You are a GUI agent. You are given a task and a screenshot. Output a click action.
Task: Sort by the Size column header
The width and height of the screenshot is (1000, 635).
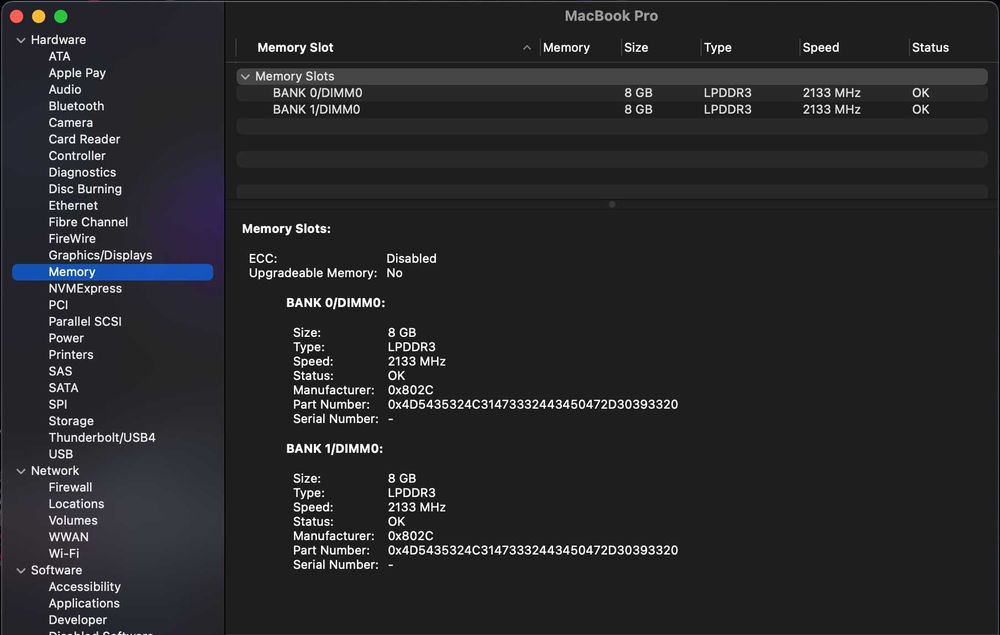coord(636,48)
